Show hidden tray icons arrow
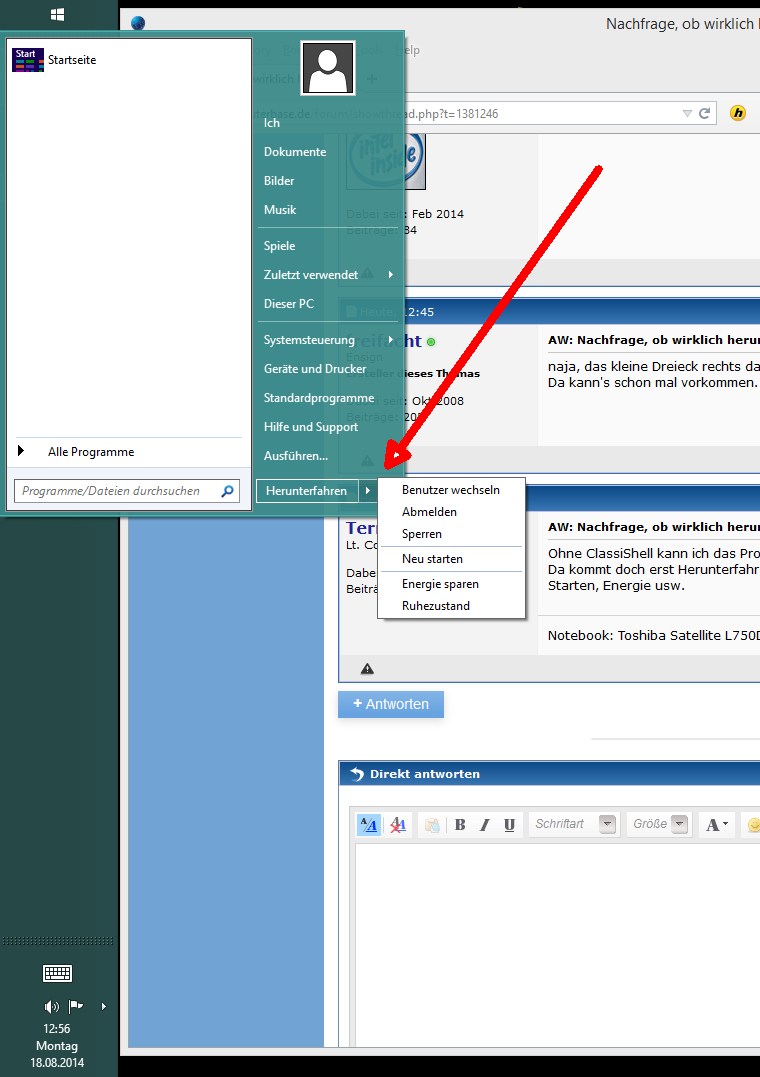This screenshot has width=760, height=1077. (104, 1006)
